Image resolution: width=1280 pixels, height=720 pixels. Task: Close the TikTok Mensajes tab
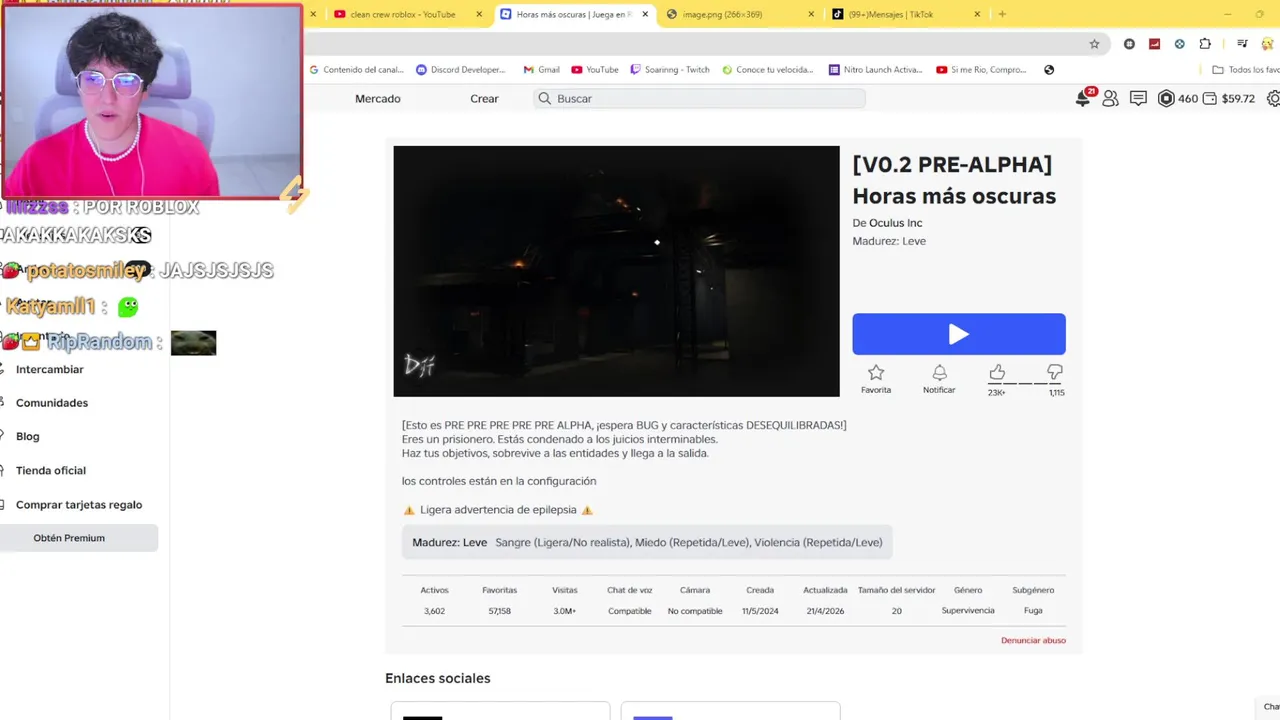point(977,14)
